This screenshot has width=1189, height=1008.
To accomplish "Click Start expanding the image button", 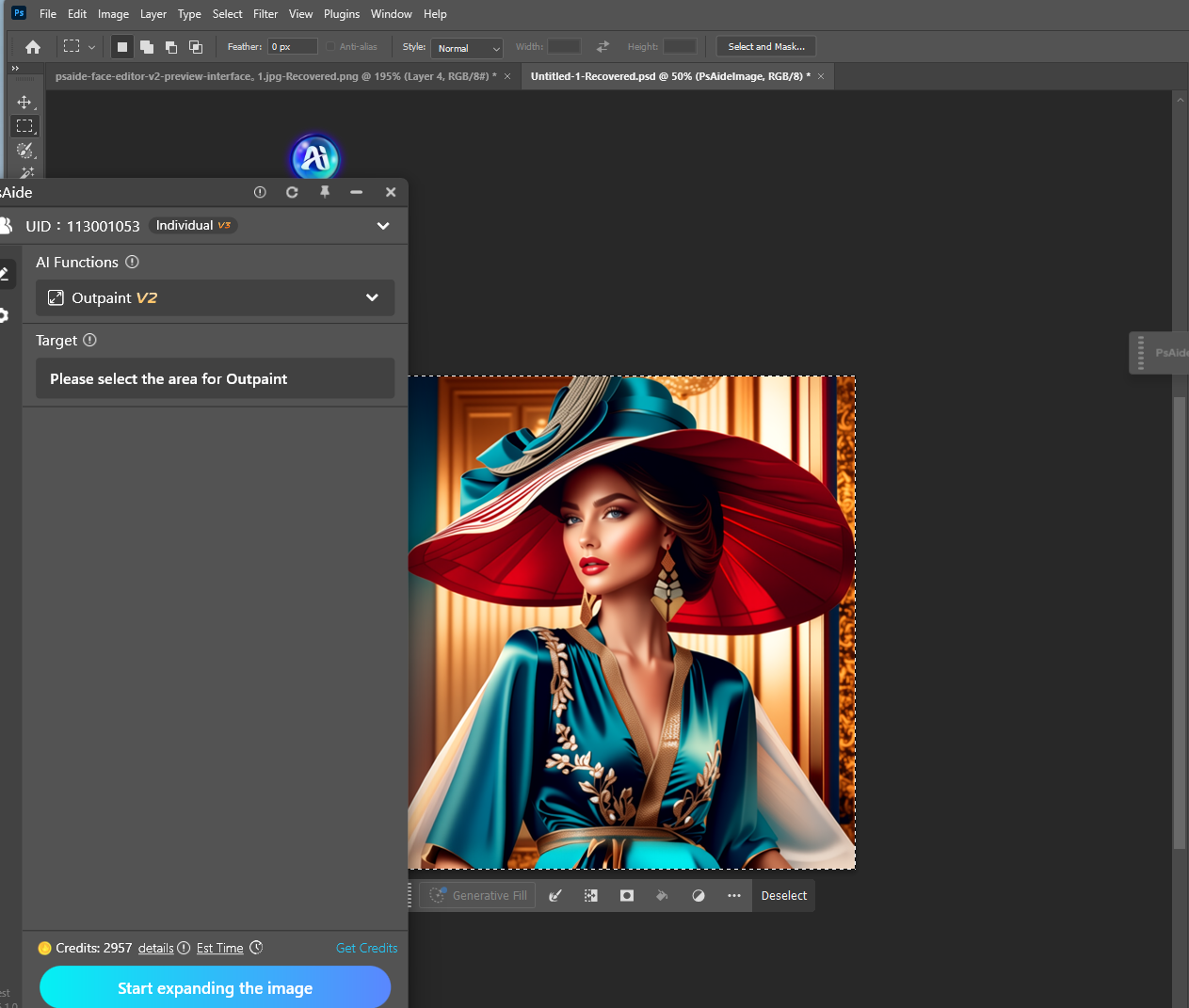I will pos(215,988).
